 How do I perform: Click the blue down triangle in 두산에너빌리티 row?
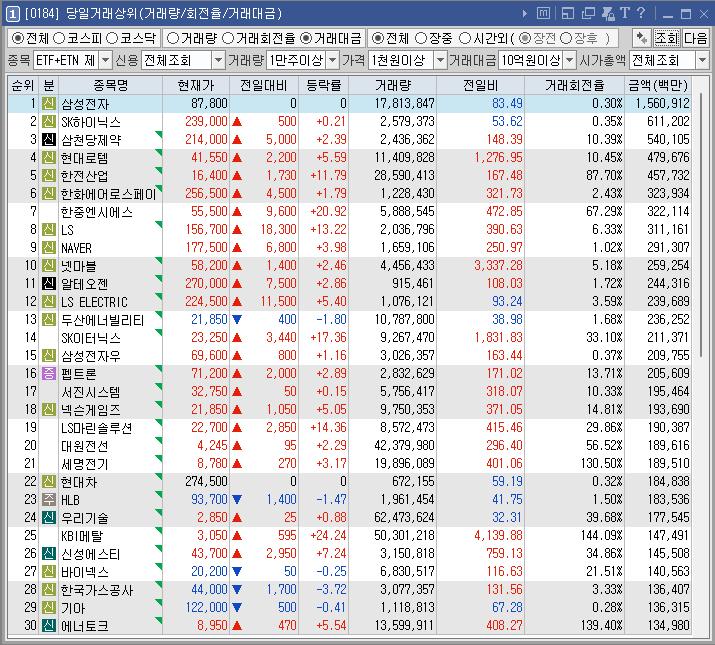pos(237,320)
